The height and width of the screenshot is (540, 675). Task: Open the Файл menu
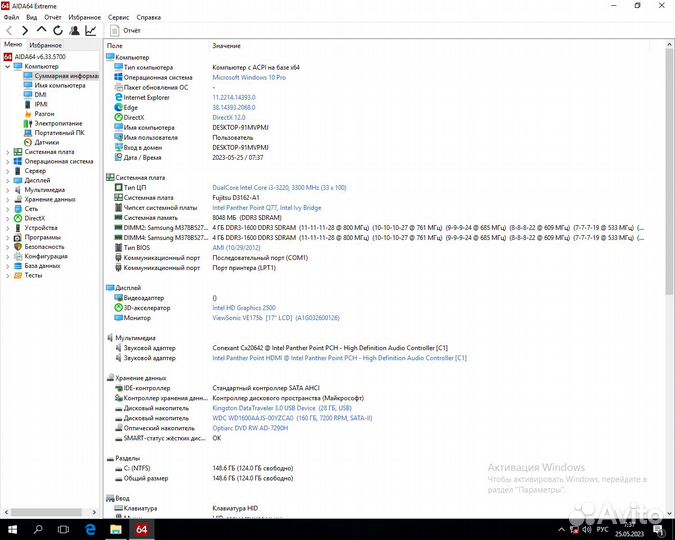pyautogui.click(x=11, y=17)
